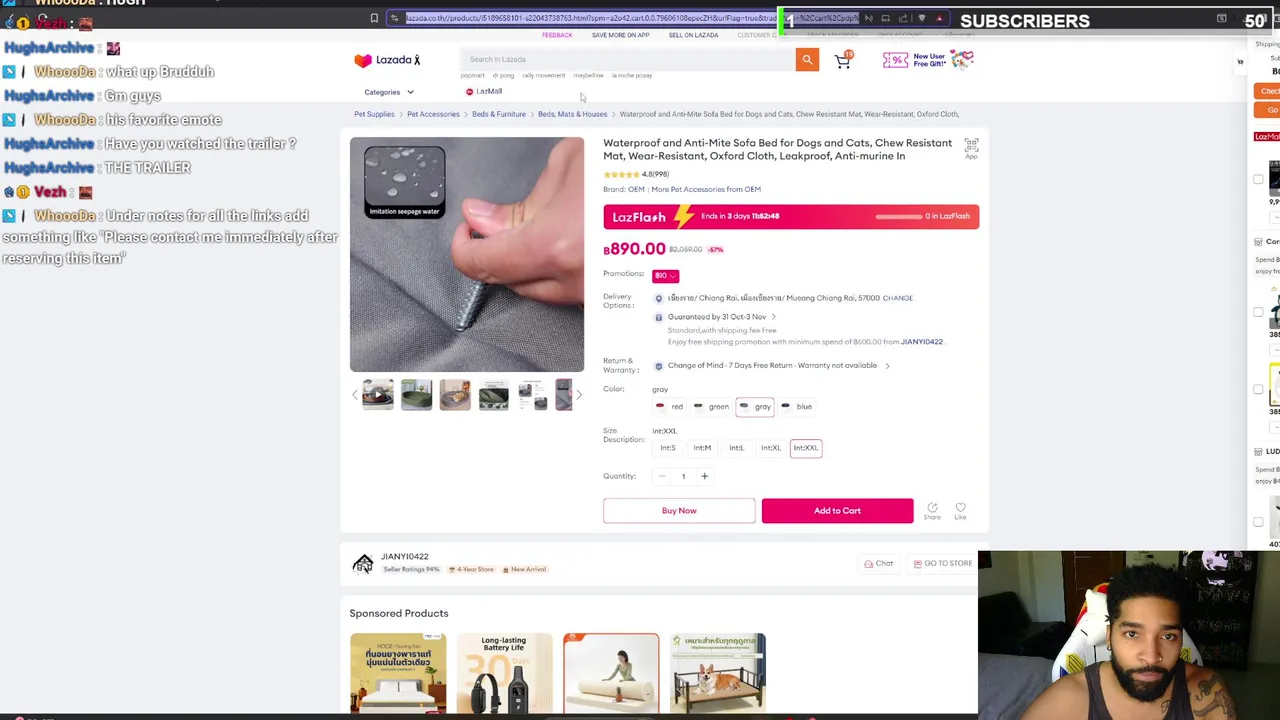The width and height of the screenshot is (1280, 720).
Task: Select size Int:XL
Action: point(771,448)
